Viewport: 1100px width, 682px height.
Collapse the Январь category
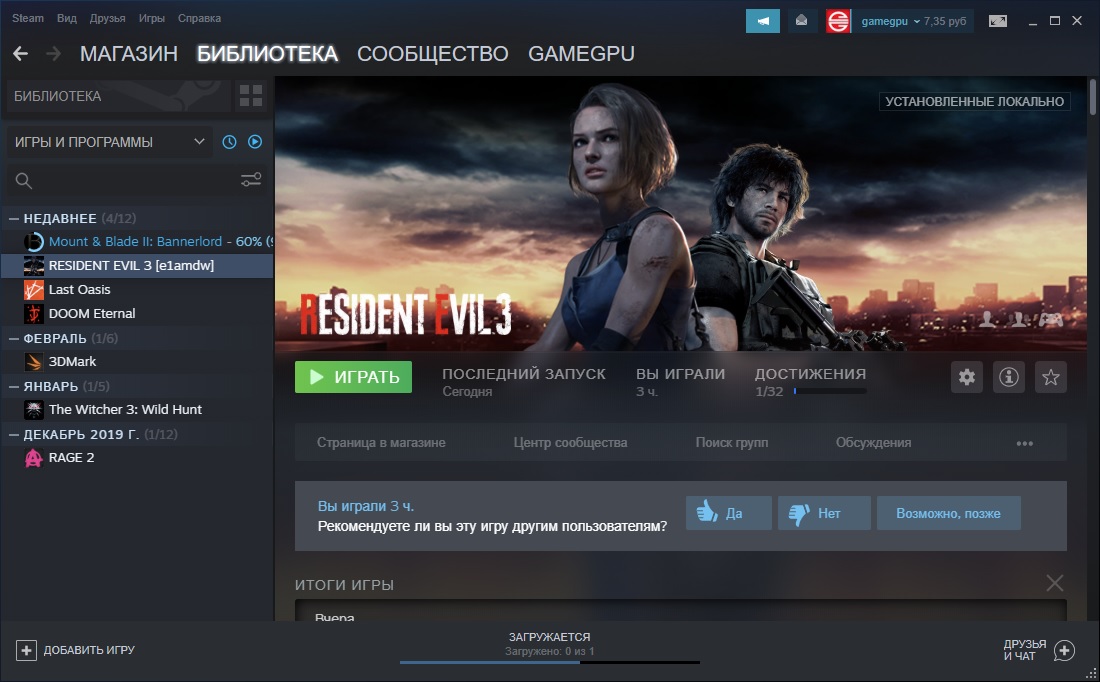[13, 386]
